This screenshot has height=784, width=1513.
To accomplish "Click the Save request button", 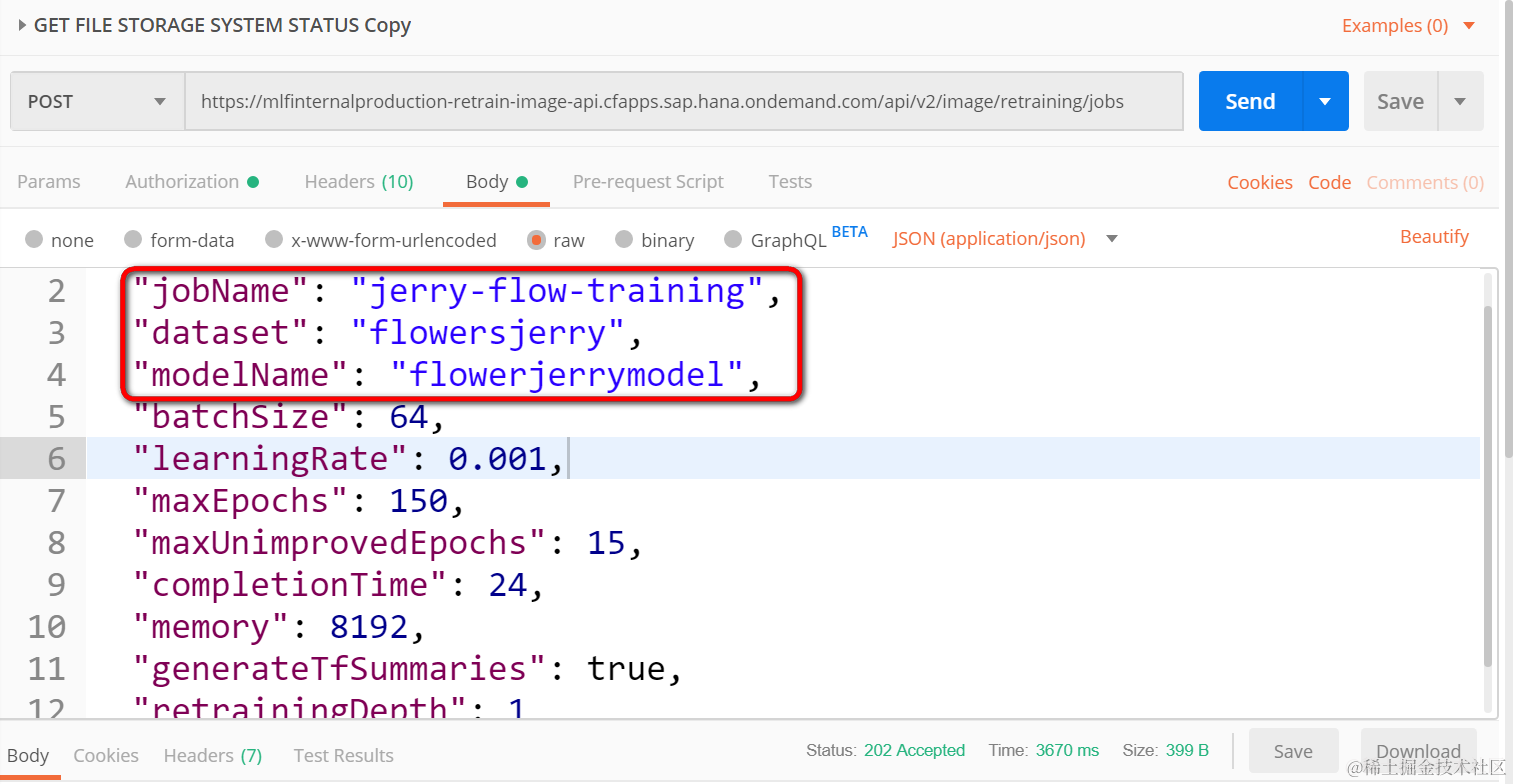I will 1400,101.
